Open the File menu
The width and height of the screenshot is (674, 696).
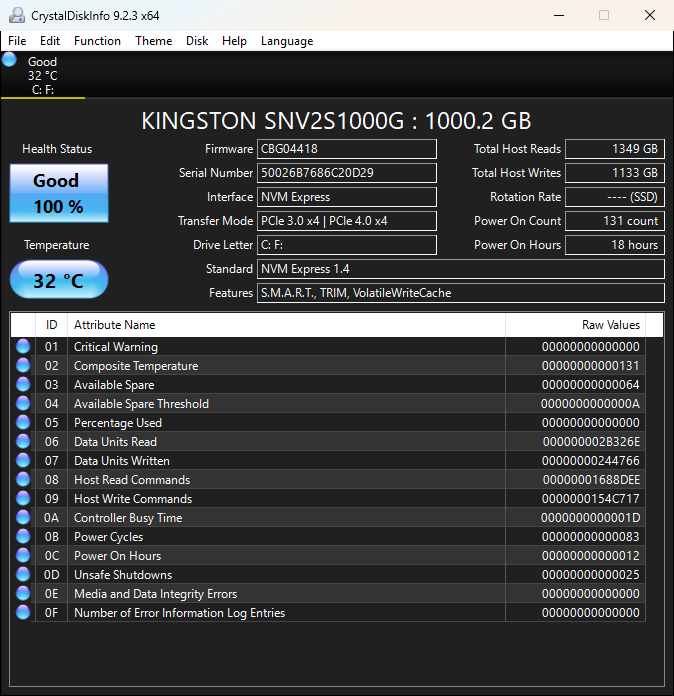(x=17, y=41)
